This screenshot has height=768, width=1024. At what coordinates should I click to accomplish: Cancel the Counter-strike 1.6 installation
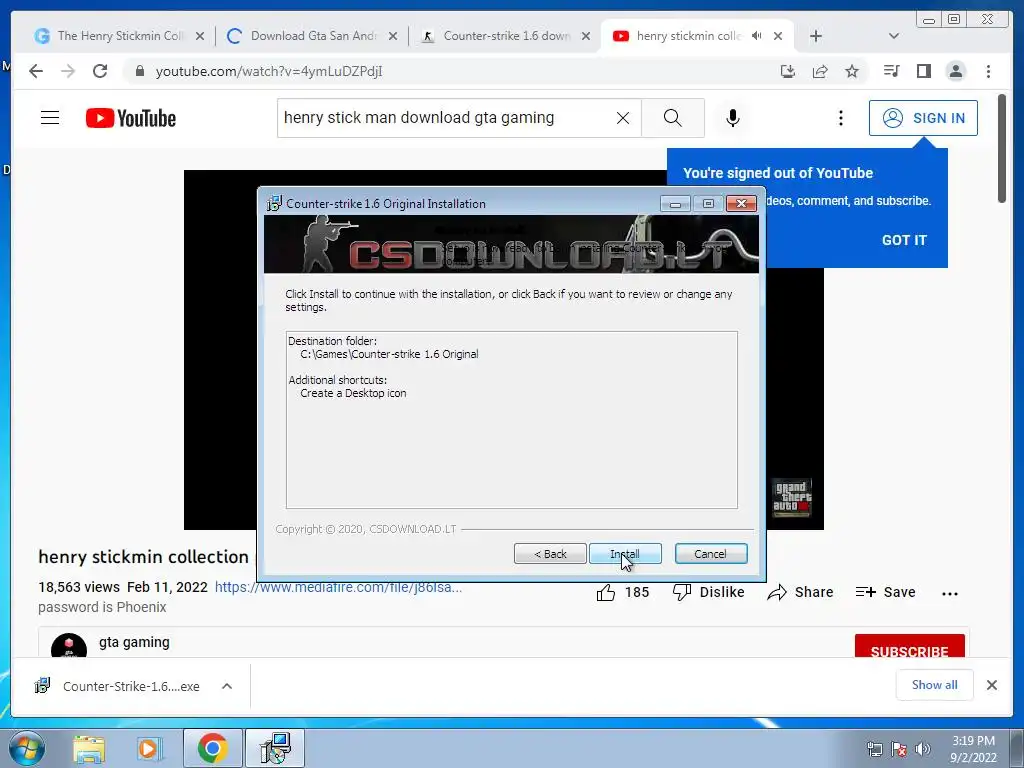tap(711, 554)
